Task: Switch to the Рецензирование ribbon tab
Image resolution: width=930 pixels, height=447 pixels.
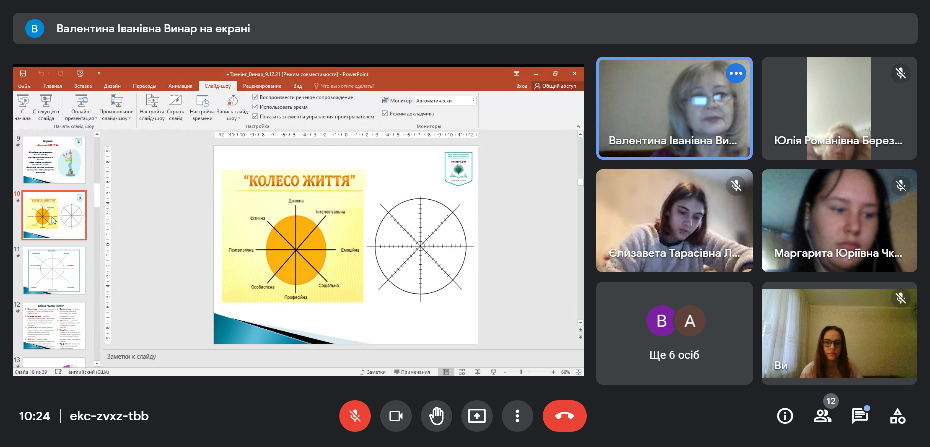Action: (259, 87)
